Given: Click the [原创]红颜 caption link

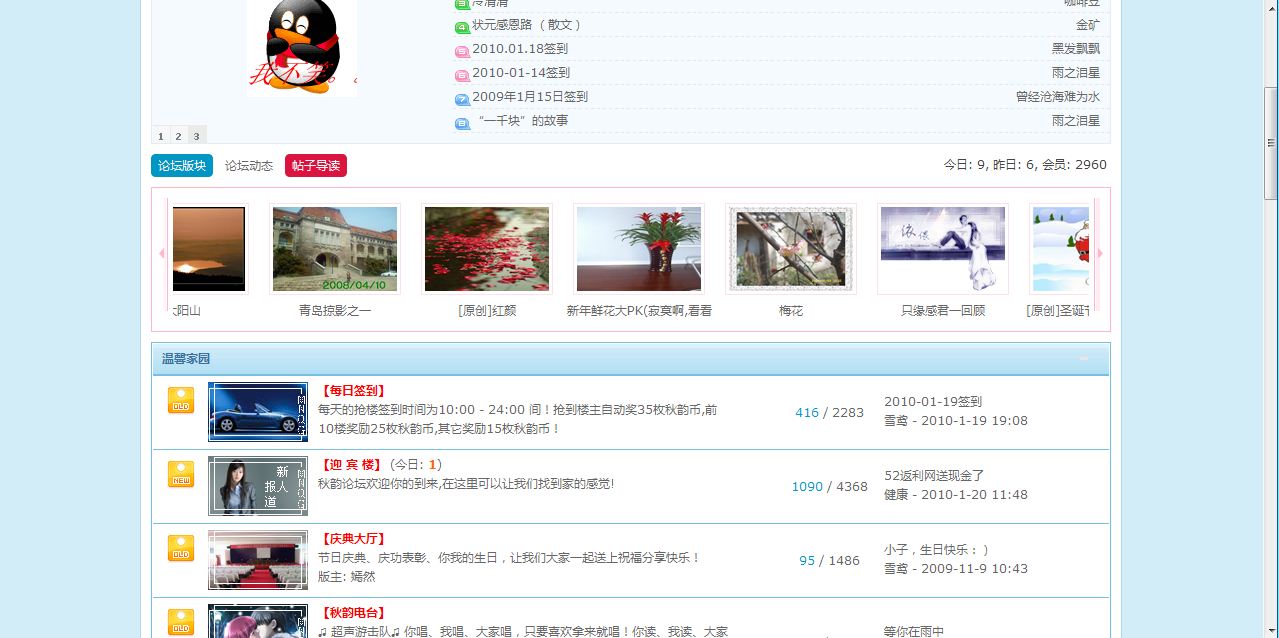Looking at the screenshot, I should coord(487,311).
